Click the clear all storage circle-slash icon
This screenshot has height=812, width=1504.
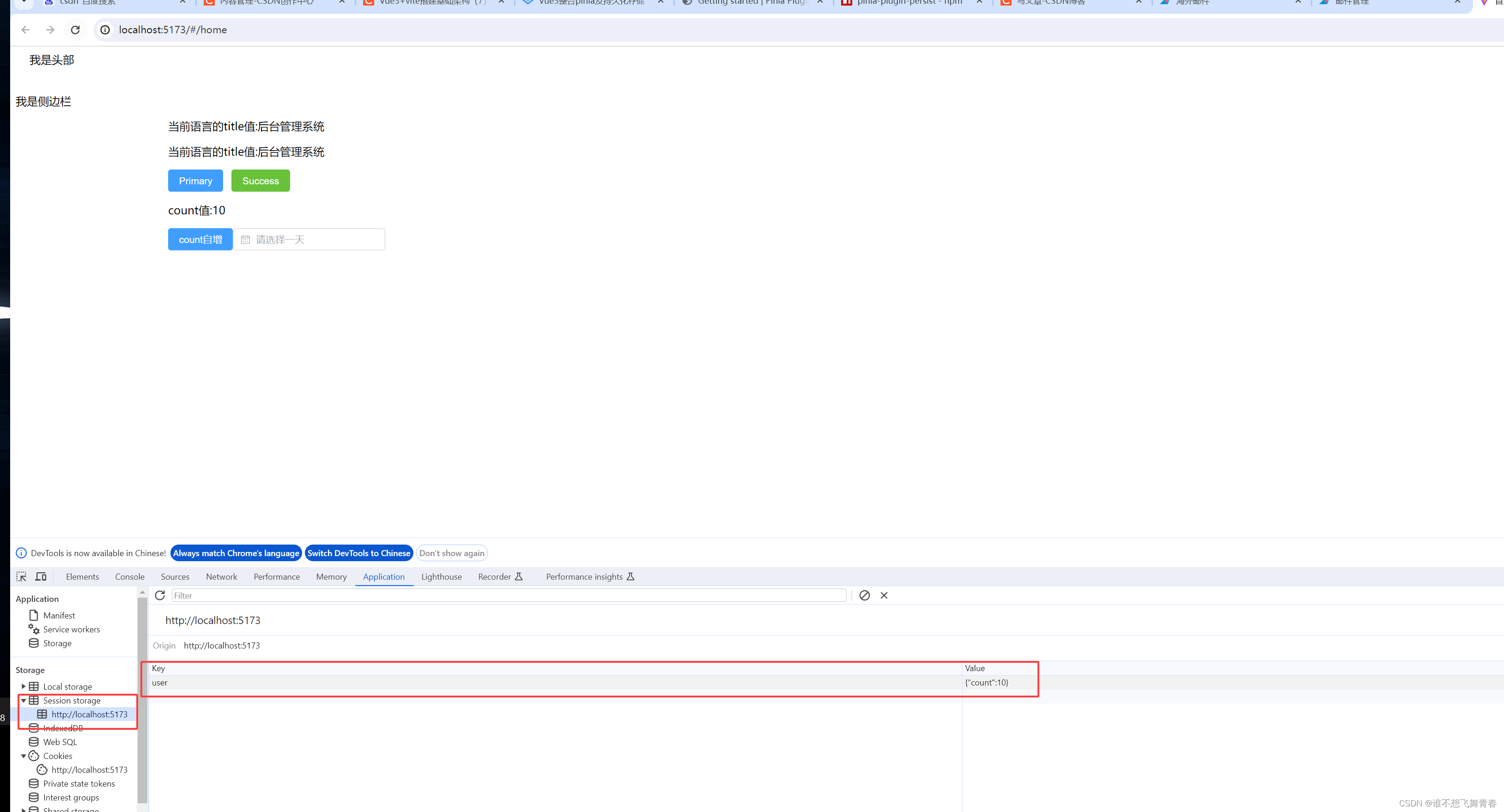pyautogui.click(x=865, y=595)
